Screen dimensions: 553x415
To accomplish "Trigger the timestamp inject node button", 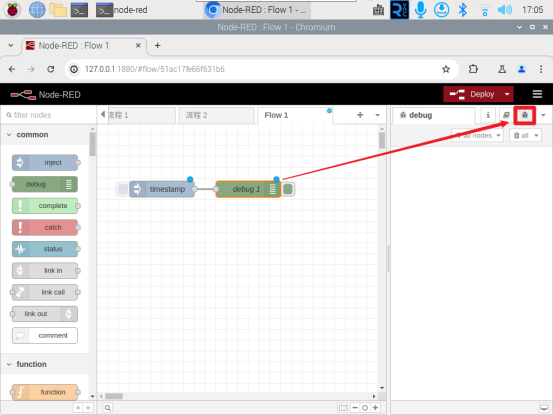I will coord(123,189).
